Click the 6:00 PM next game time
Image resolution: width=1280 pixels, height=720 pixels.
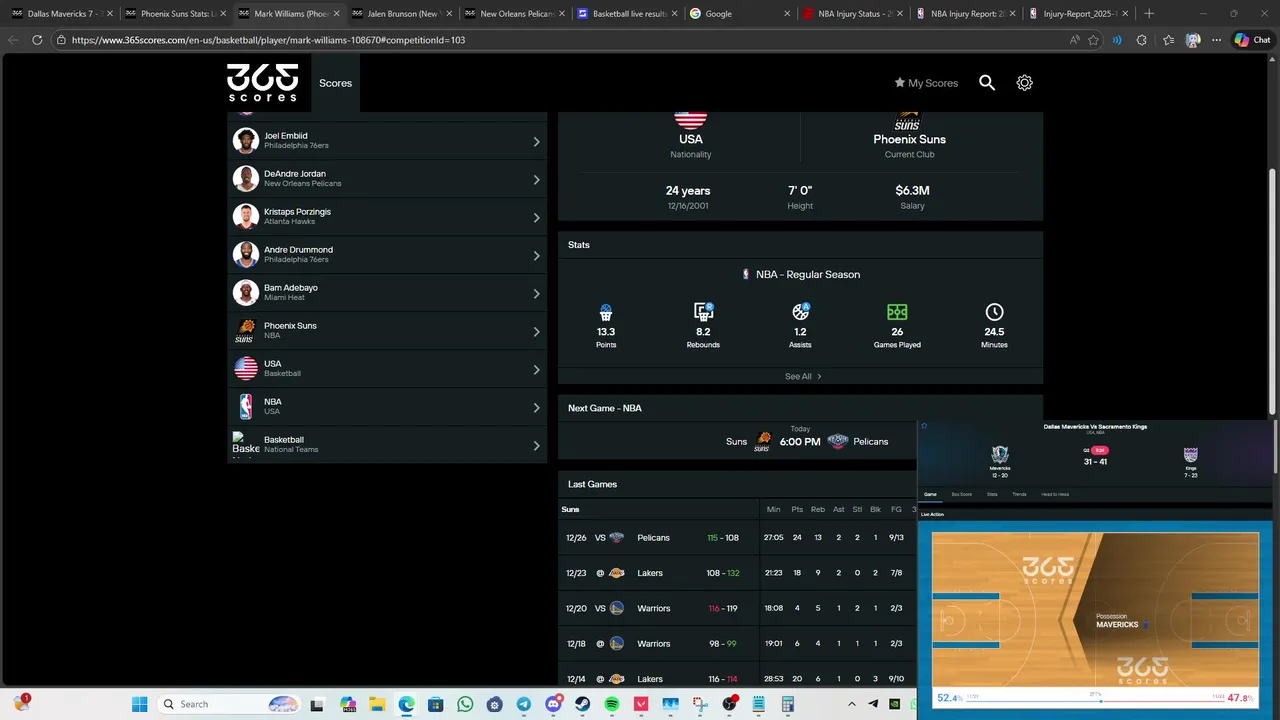click(800, 441)
